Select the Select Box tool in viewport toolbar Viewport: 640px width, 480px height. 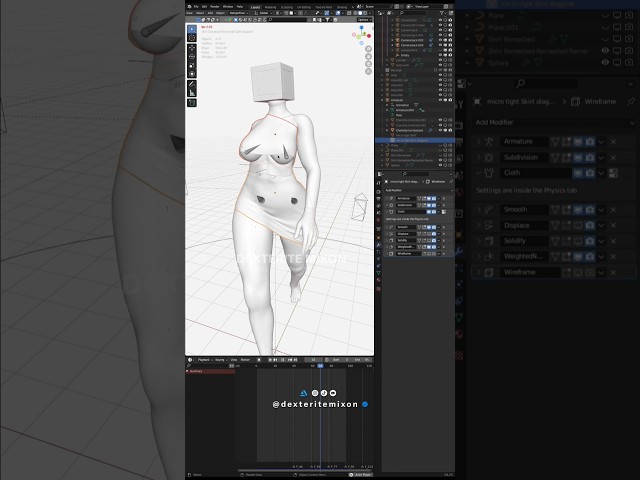point(192,29)
